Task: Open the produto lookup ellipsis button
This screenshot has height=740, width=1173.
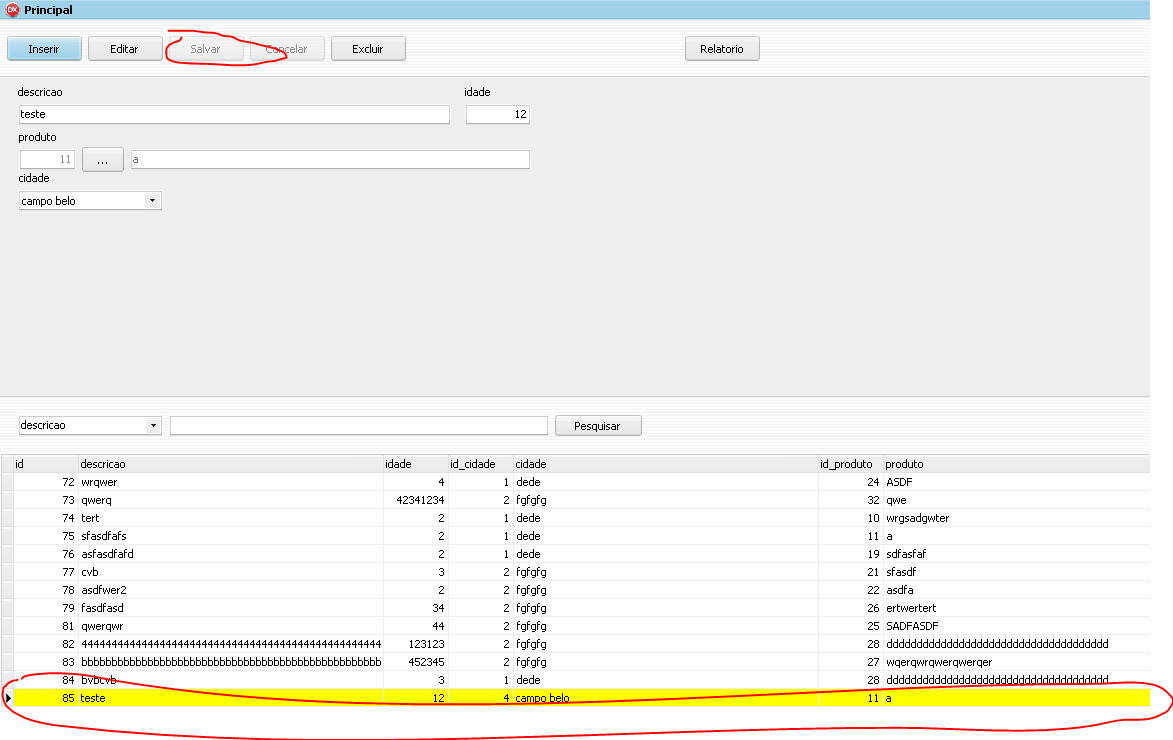Action: [102, 159]
